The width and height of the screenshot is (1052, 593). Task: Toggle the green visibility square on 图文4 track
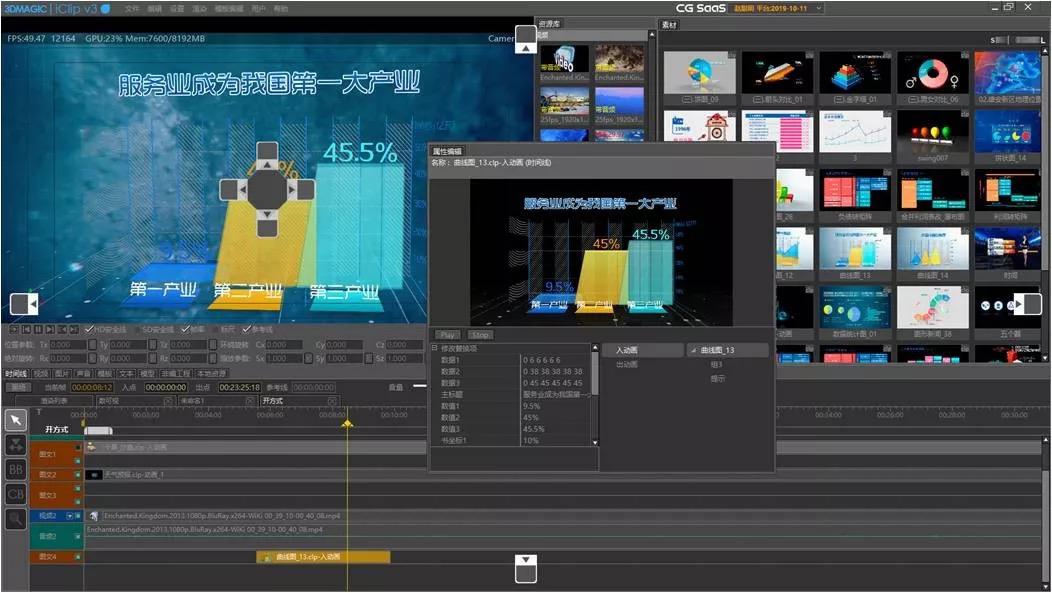click(x=78, y=557)
